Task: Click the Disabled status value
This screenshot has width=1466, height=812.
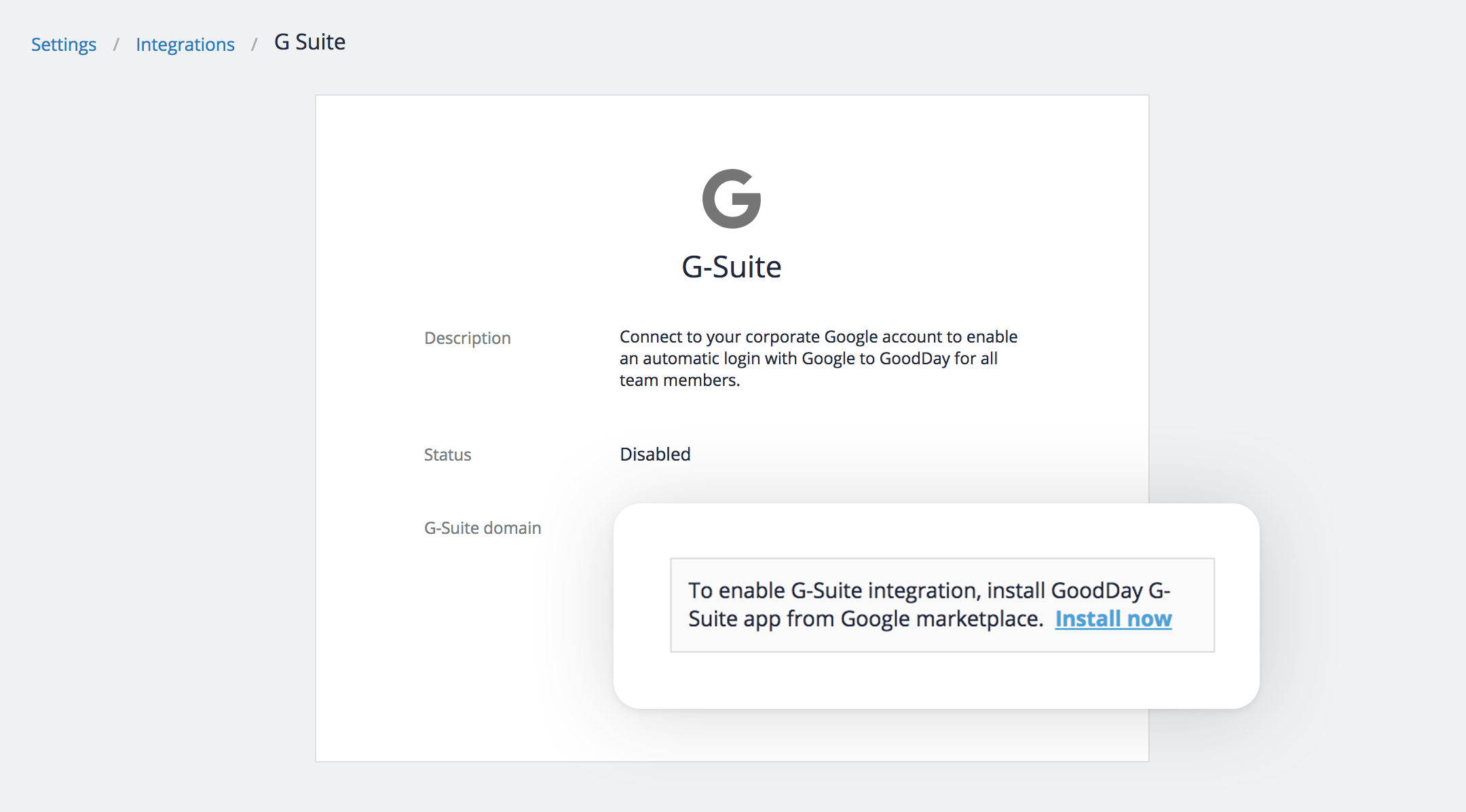Action: 655,454
